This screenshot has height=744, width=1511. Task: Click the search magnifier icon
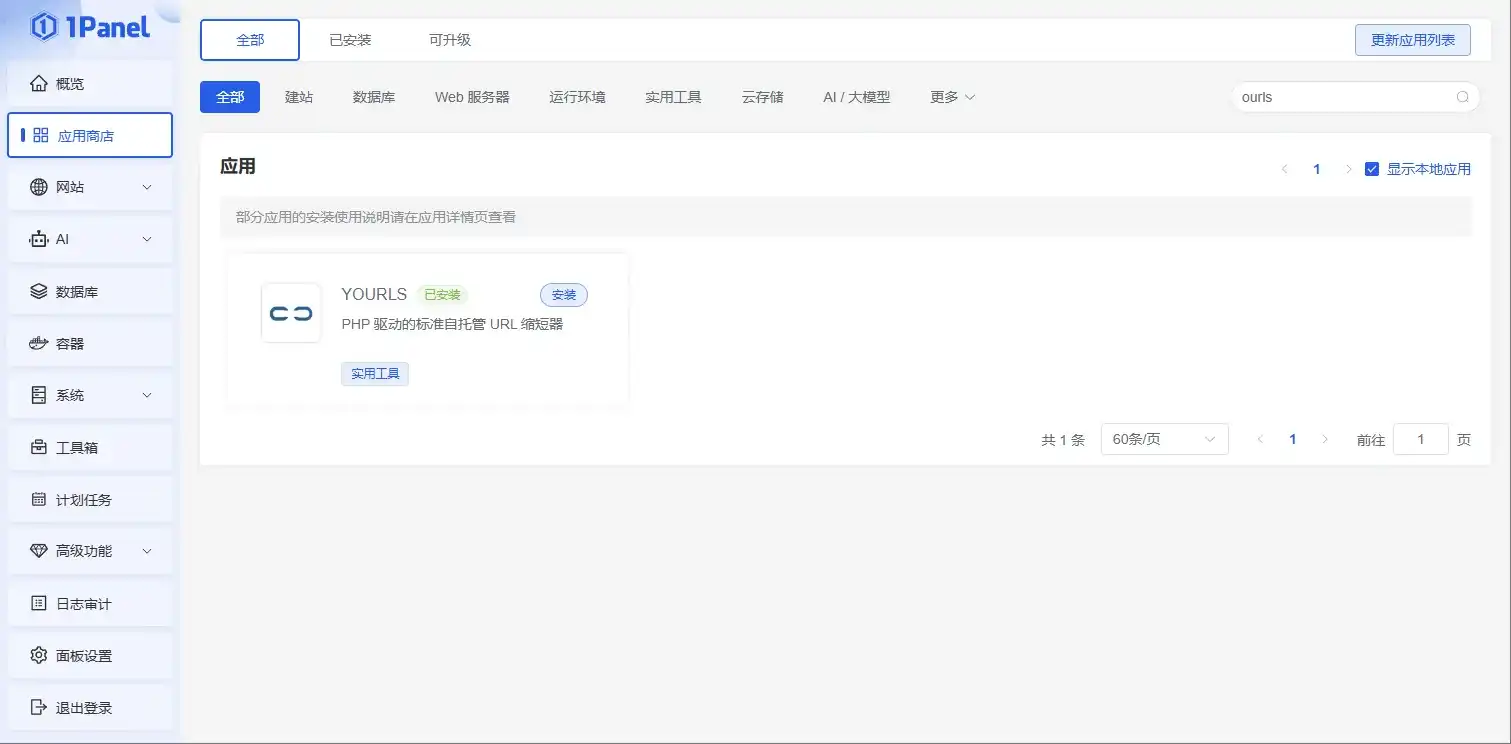[1462, 97]
